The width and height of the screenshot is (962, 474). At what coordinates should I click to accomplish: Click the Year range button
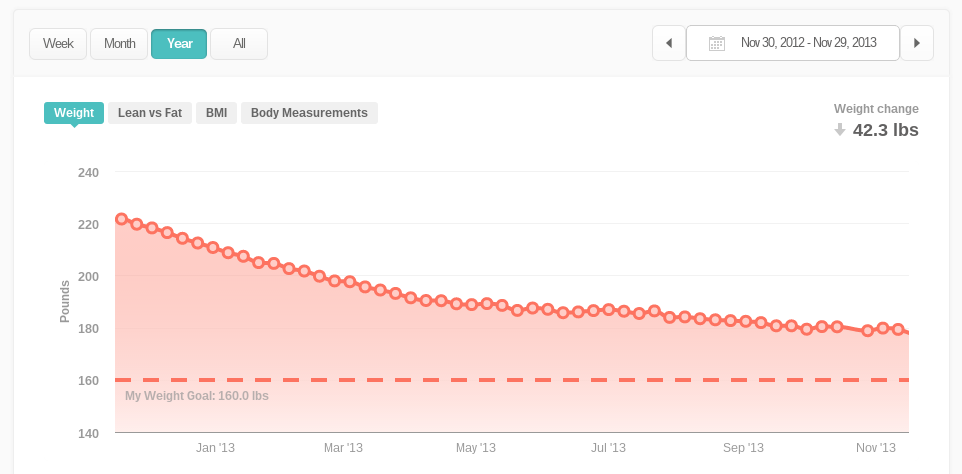pyautogui.click(x=179, y=44)
